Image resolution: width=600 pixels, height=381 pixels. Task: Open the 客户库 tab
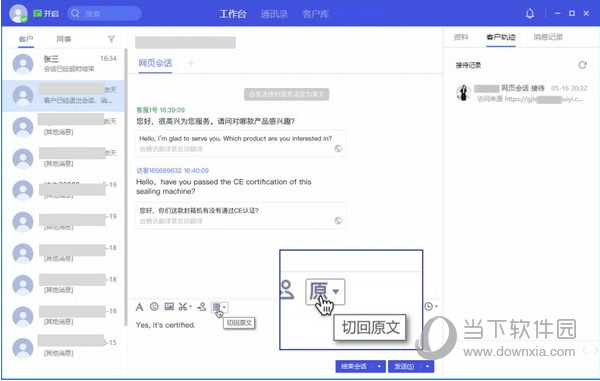315,14
